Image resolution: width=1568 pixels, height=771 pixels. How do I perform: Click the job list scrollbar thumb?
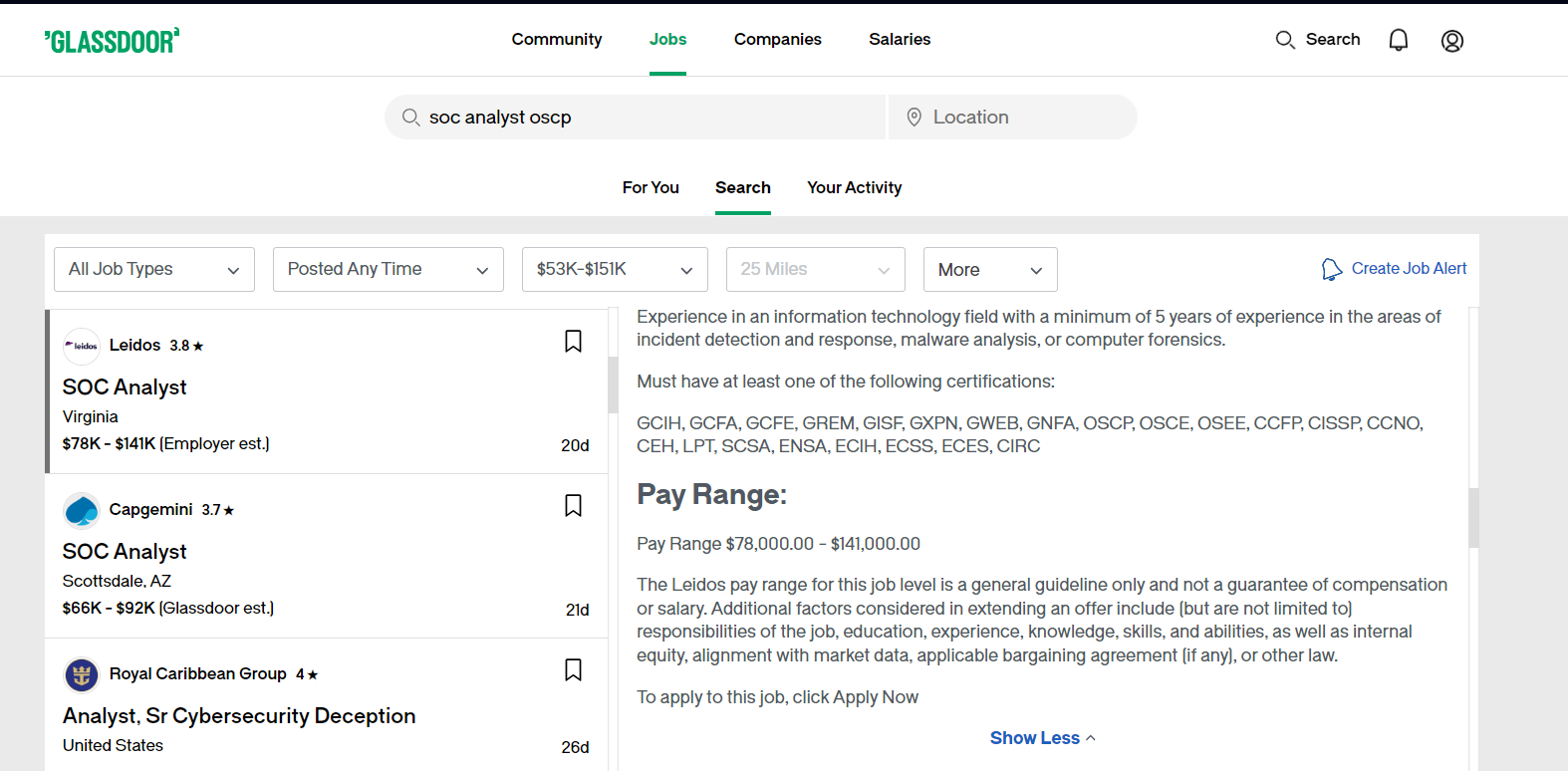coord(614,385)
